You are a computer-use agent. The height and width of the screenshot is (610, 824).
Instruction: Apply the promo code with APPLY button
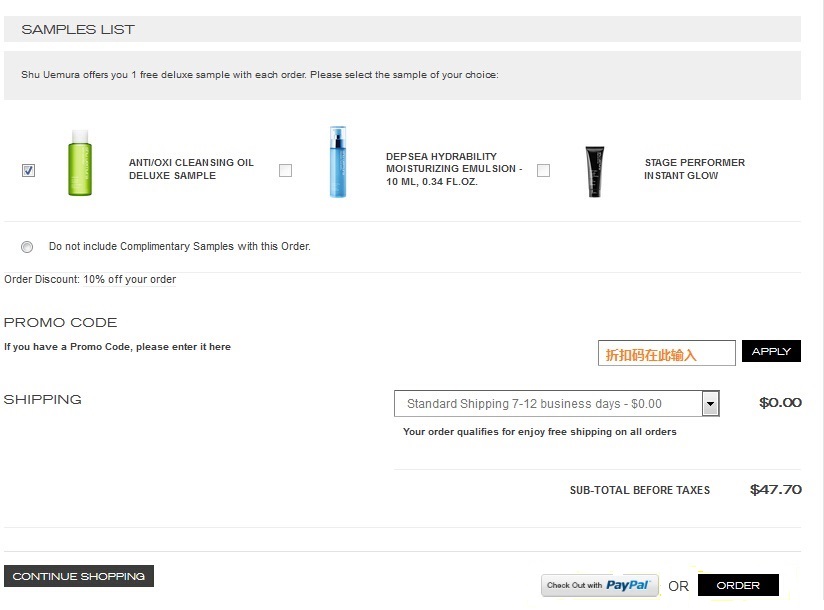click(771, 351)
